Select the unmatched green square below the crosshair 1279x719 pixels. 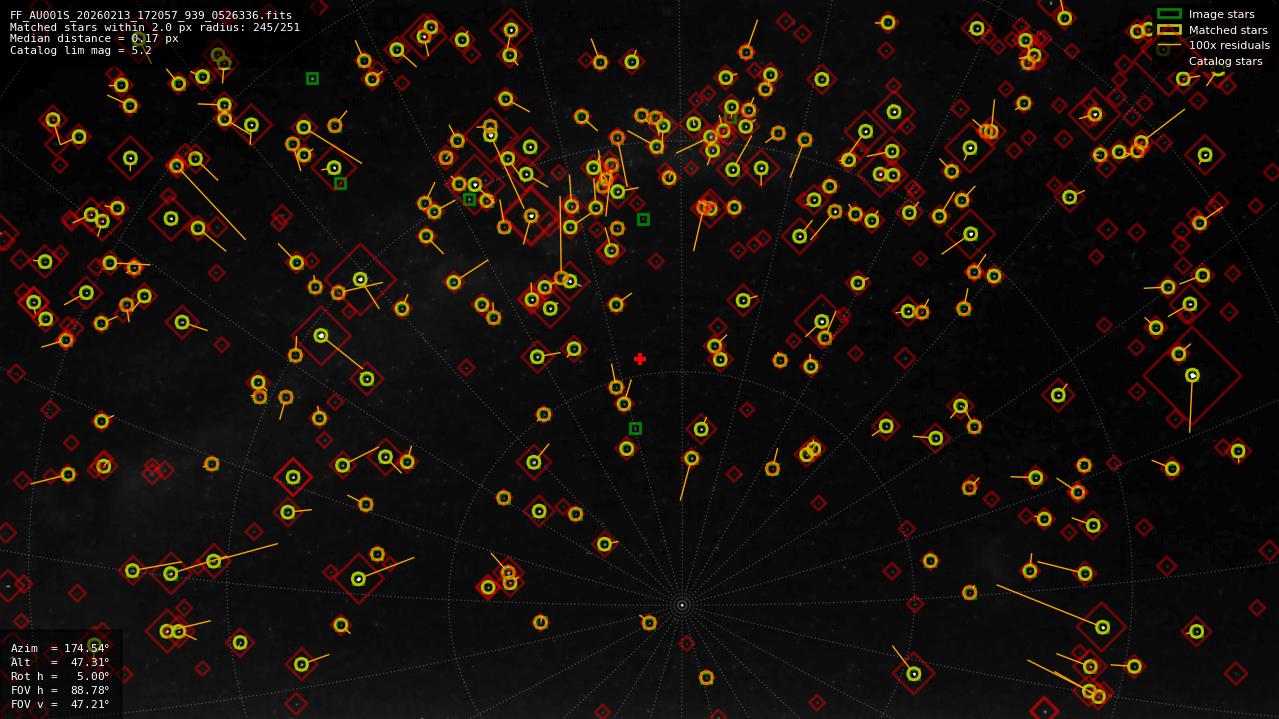click(x=635, y=427)
